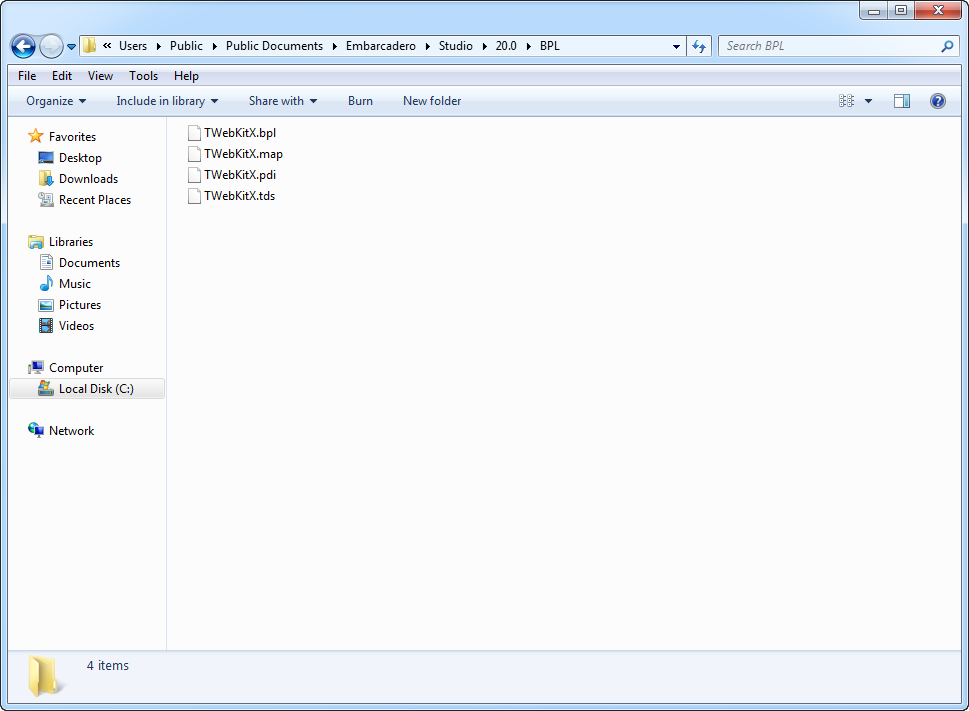The width and height of the screenshot is (969, 711).
Task: Navigate to Users in breadcrumb
Action: pyautogui.click(x=133, y=46)
